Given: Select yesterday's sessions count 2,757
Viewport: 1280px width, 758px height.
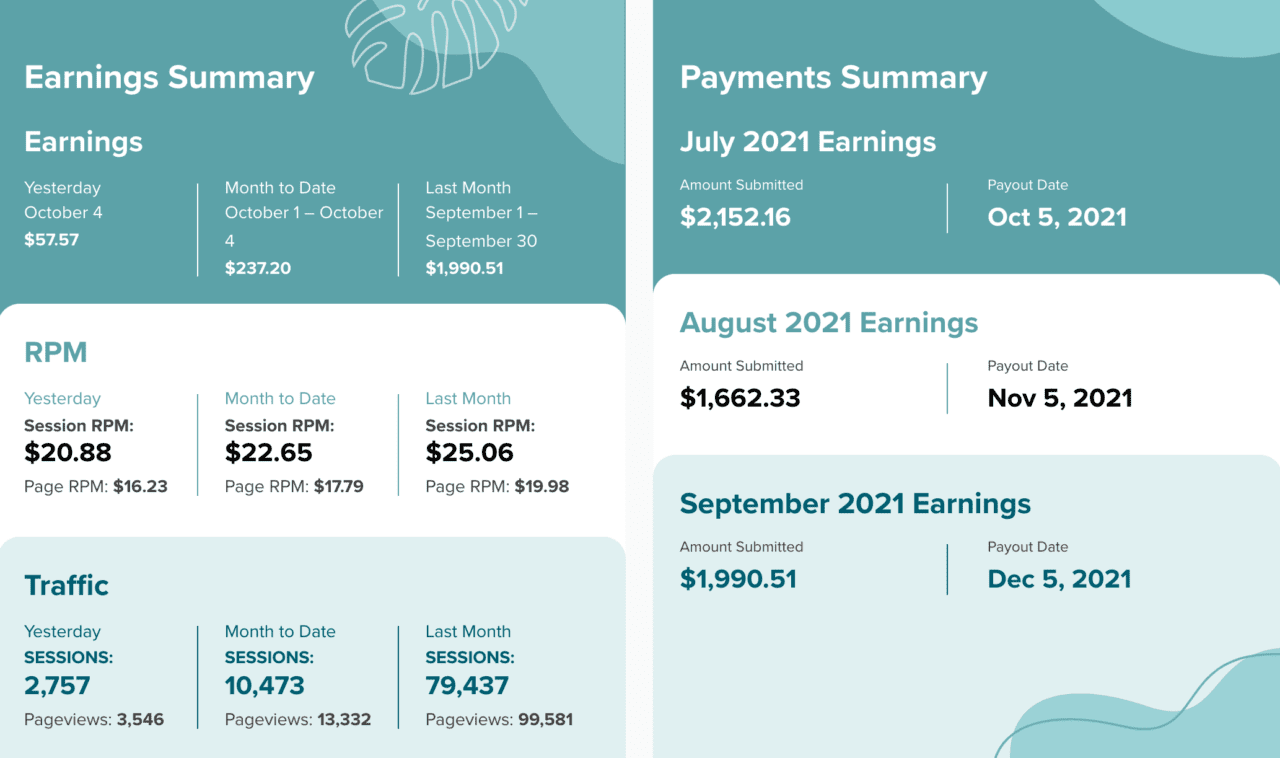Looking at the screenshot, I should (57, 686).
